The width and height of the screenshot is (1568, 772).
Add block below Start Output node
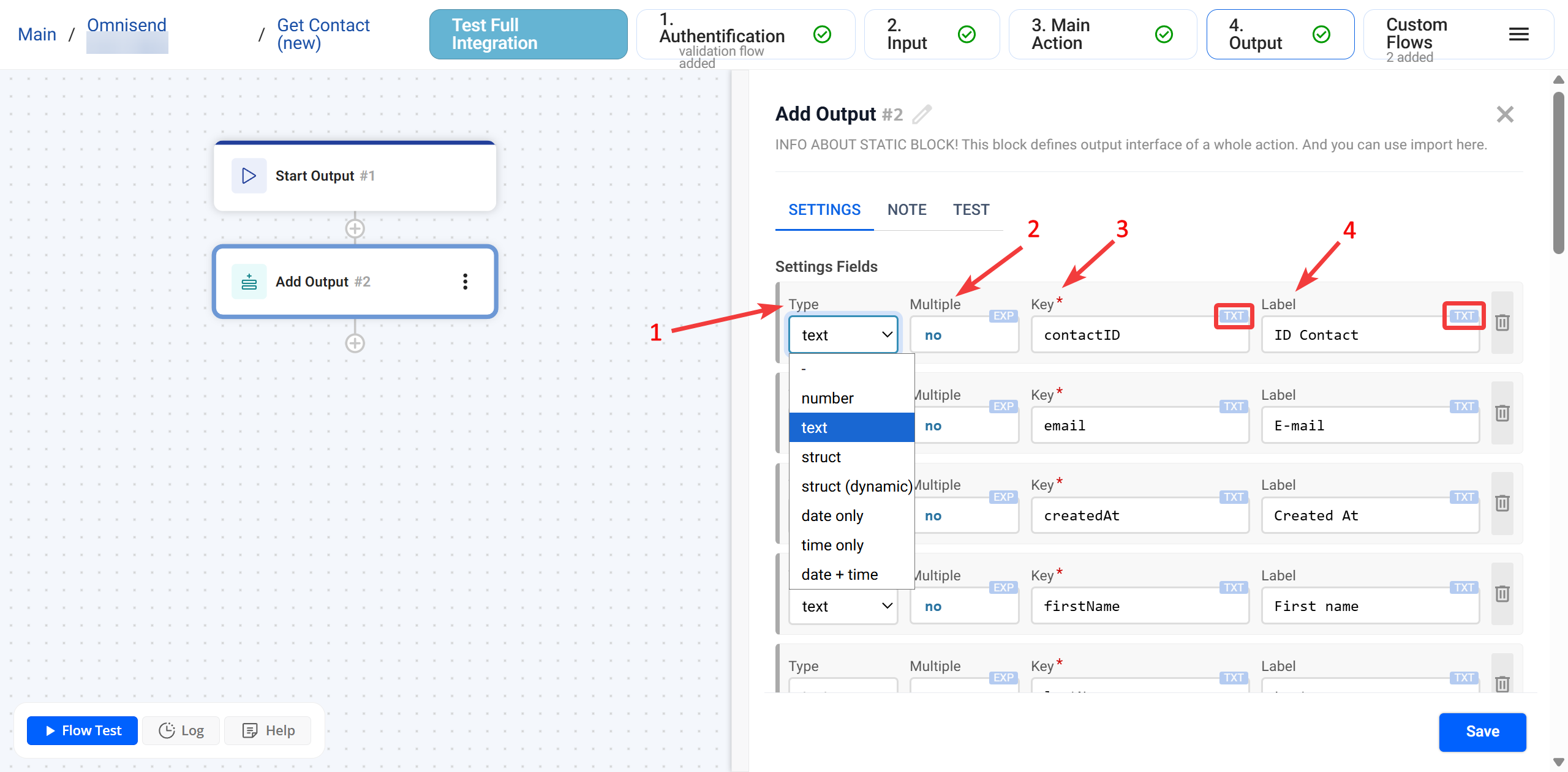coord(355,229)
